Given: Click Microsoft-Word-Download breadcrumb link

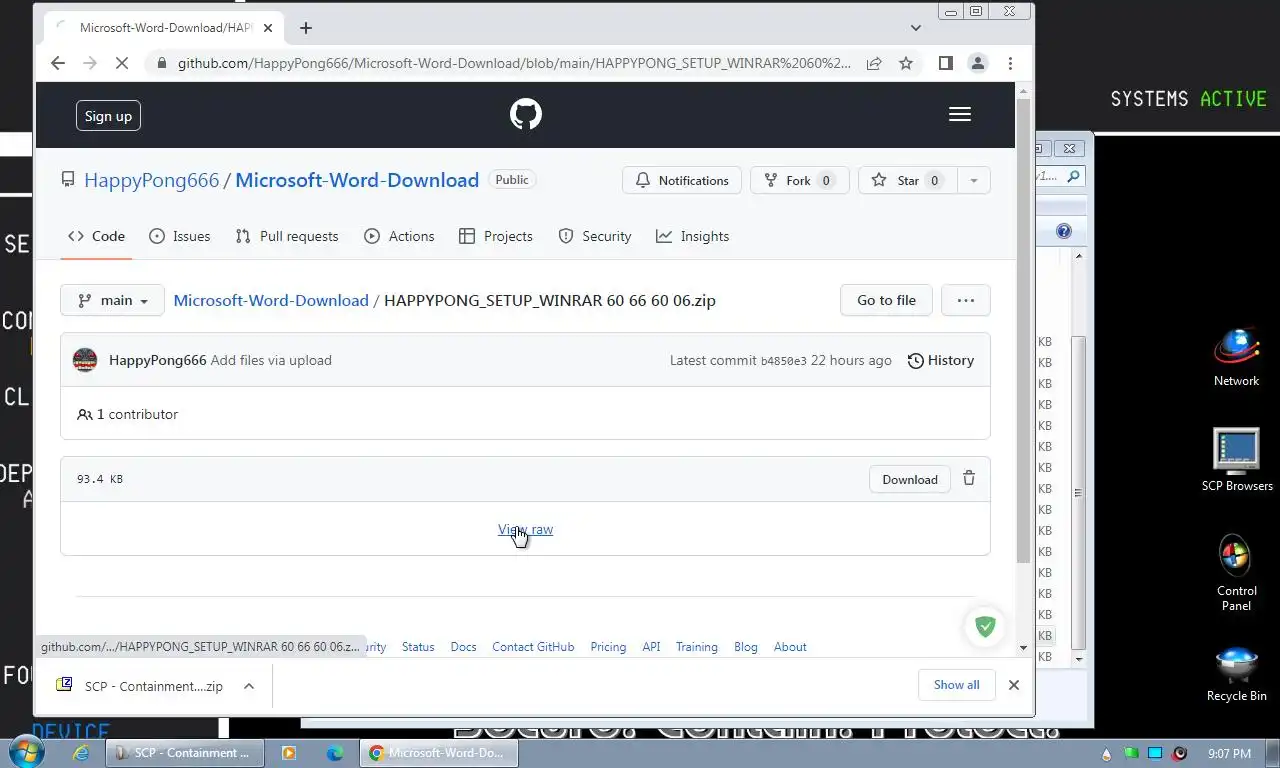Looking at the screenshot, I should coord(271,300).
